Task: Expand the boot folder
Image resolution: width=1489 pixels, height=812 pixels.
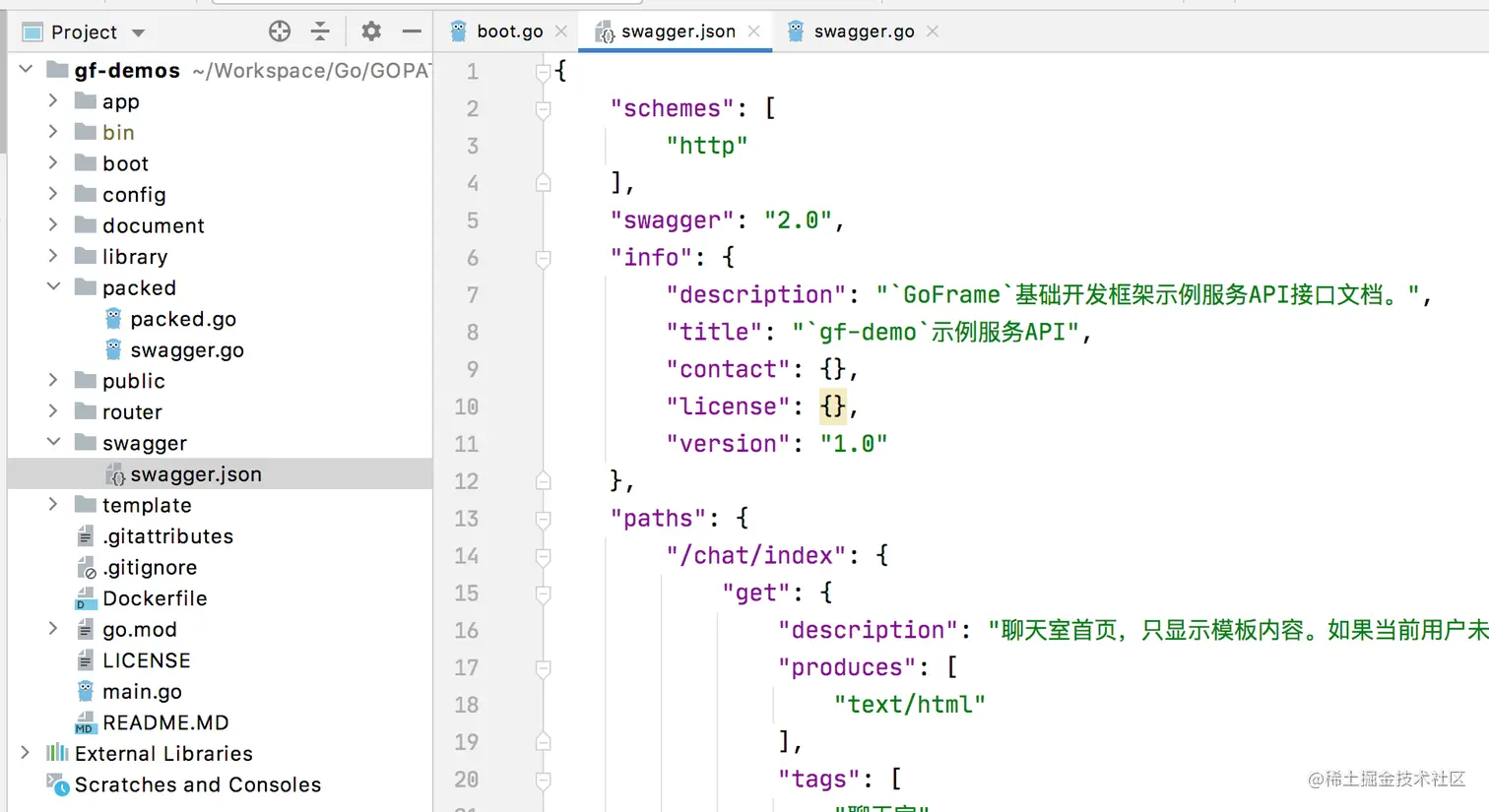Action: tap(53, 162)
